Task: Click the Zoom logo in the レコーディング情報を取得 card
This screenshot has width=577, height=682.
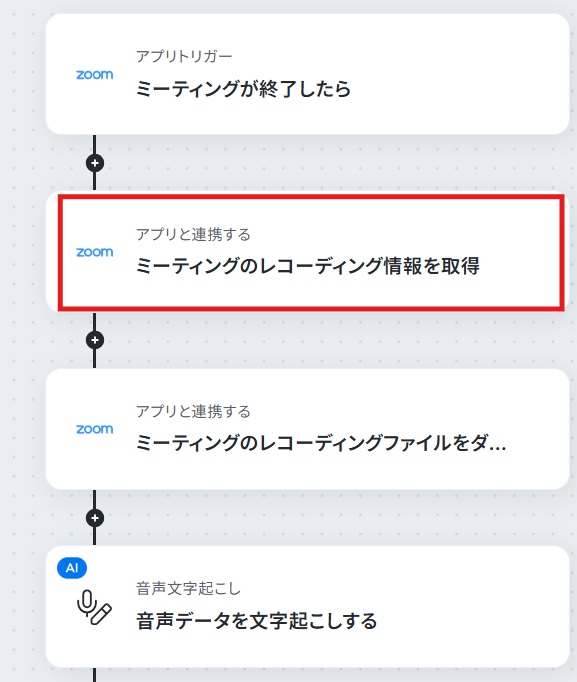Action: [x=95, y=252]
